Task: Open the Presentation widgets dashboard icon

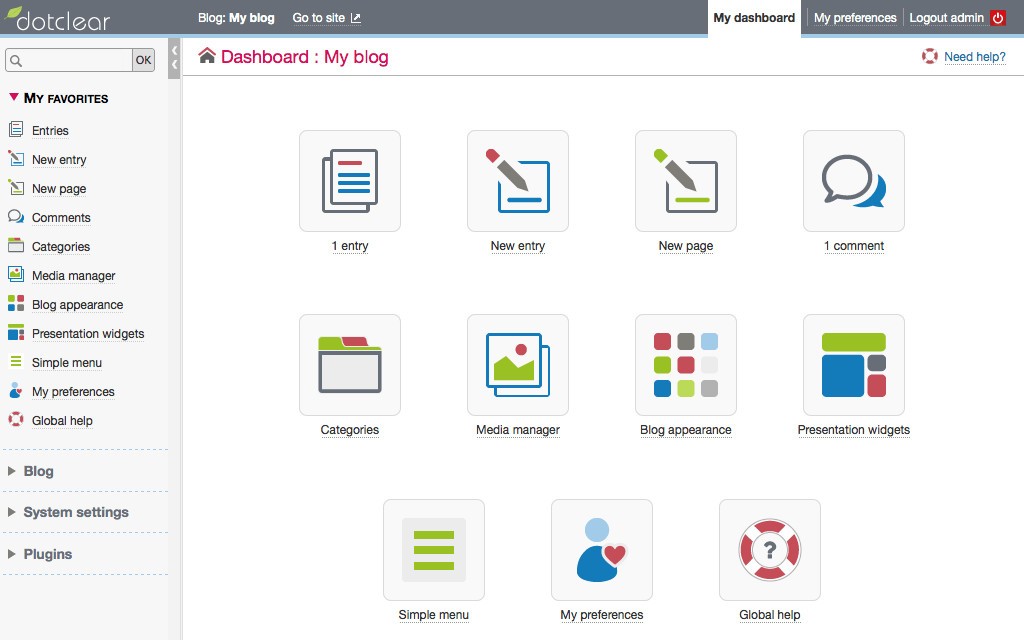Action: (854, 365)
